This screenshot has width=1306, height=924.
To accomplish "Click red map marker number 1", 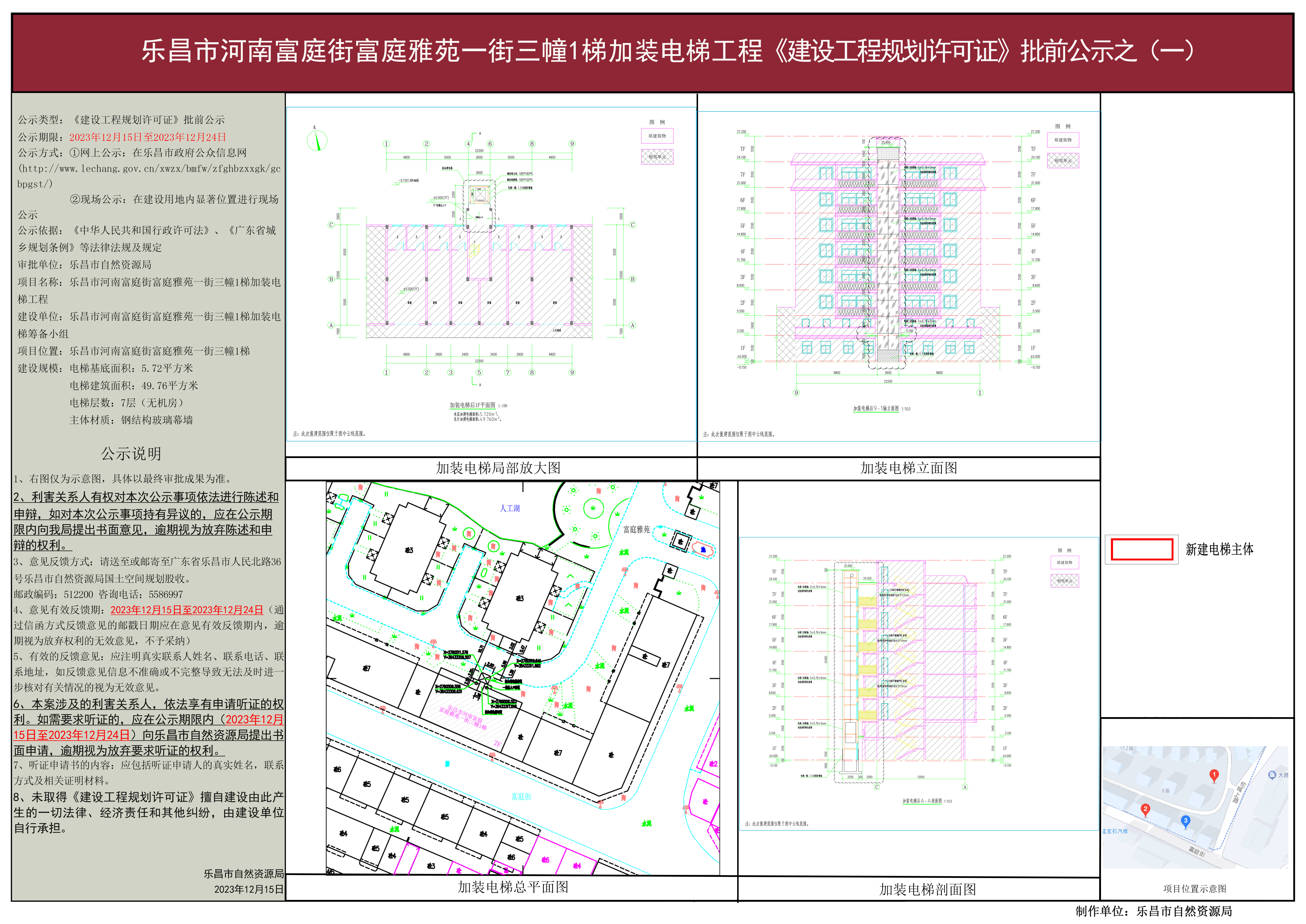I will pos(1214,776).
